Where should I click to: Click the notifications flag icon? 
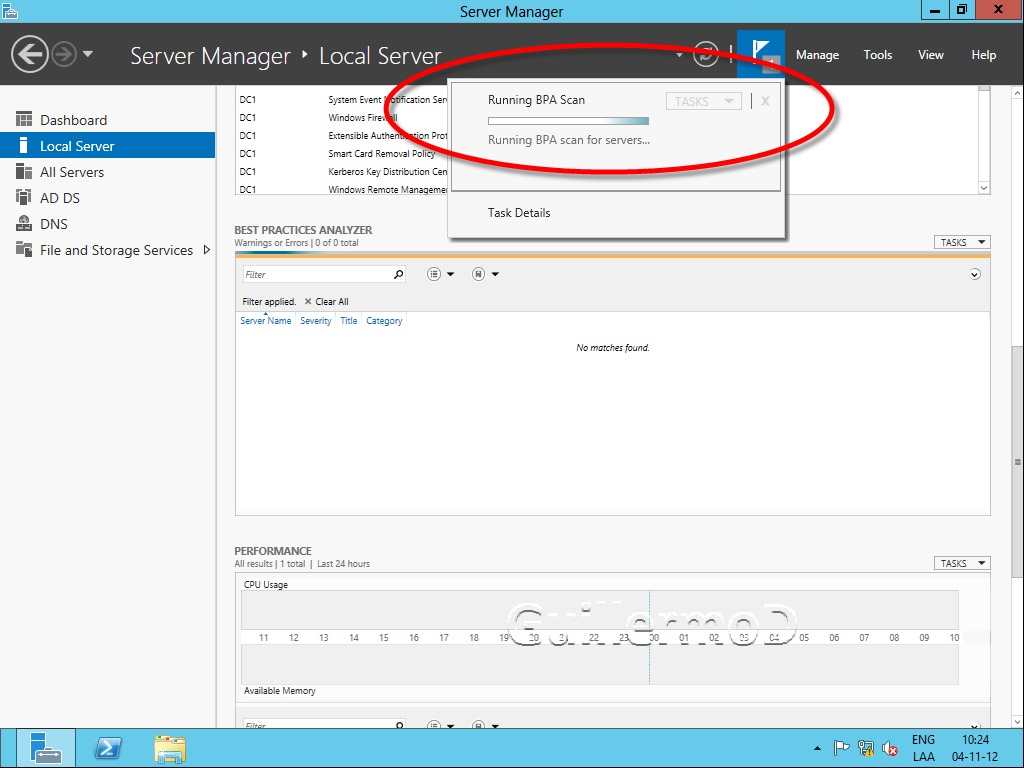761,54
